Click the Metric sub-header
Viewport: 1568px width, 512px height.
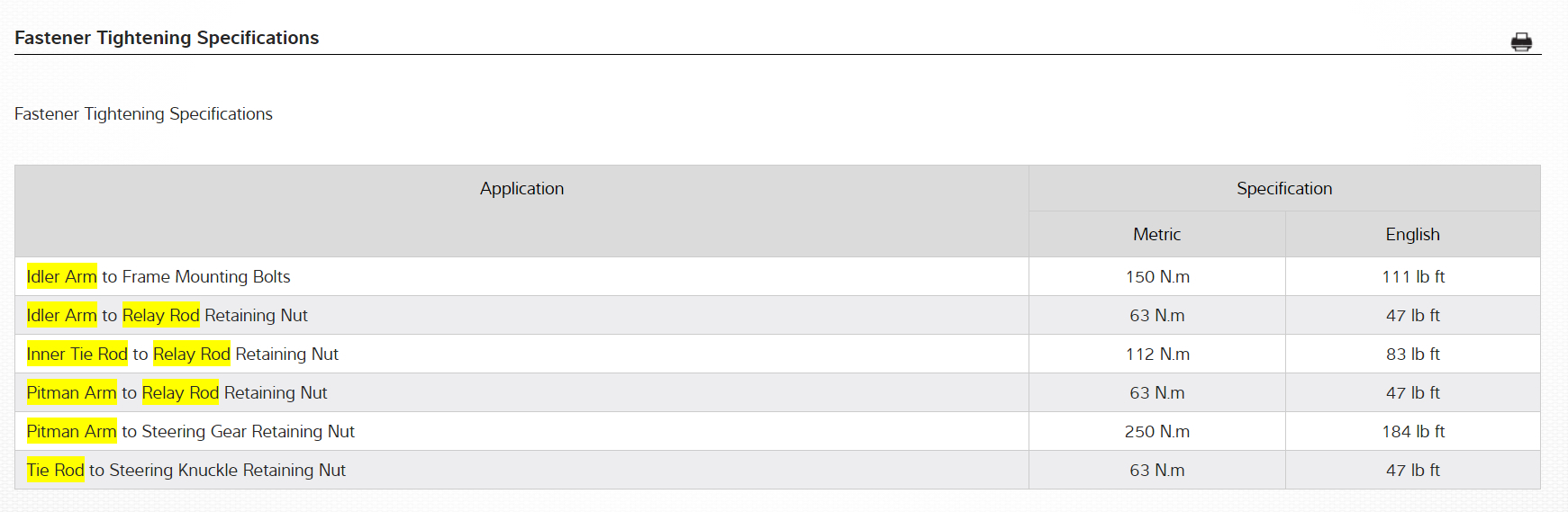click(x=1156, y=235)
